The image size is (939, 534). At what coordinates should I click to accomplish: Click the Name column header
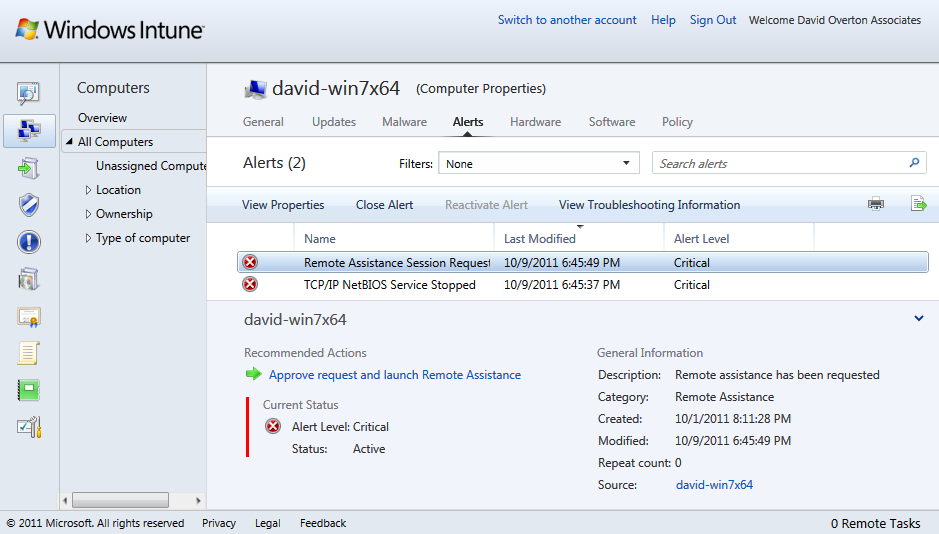click(320, 239)
